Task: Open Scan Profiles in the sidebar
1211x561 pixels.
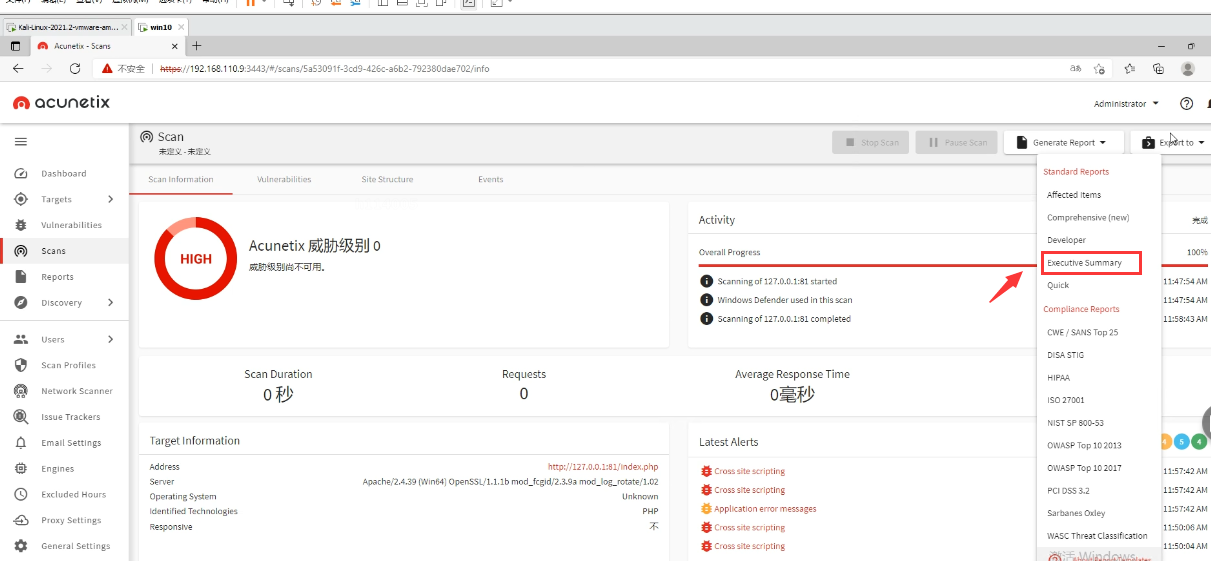Action: (68, 366)
